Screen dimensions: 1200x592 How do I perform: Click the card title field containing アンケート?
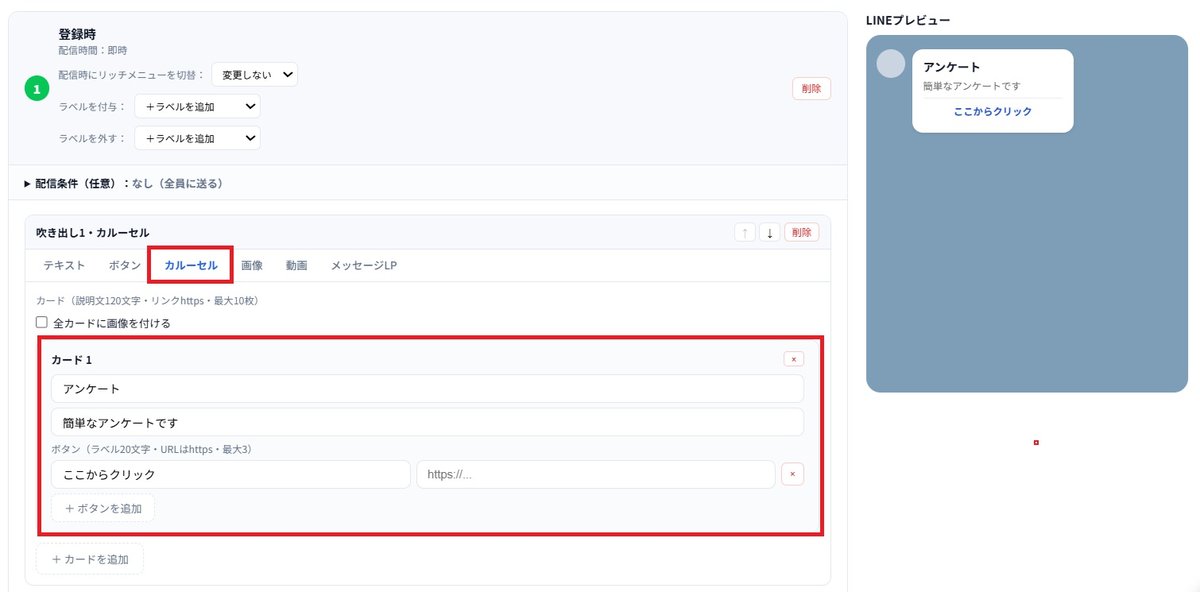[x=427, y=389]
